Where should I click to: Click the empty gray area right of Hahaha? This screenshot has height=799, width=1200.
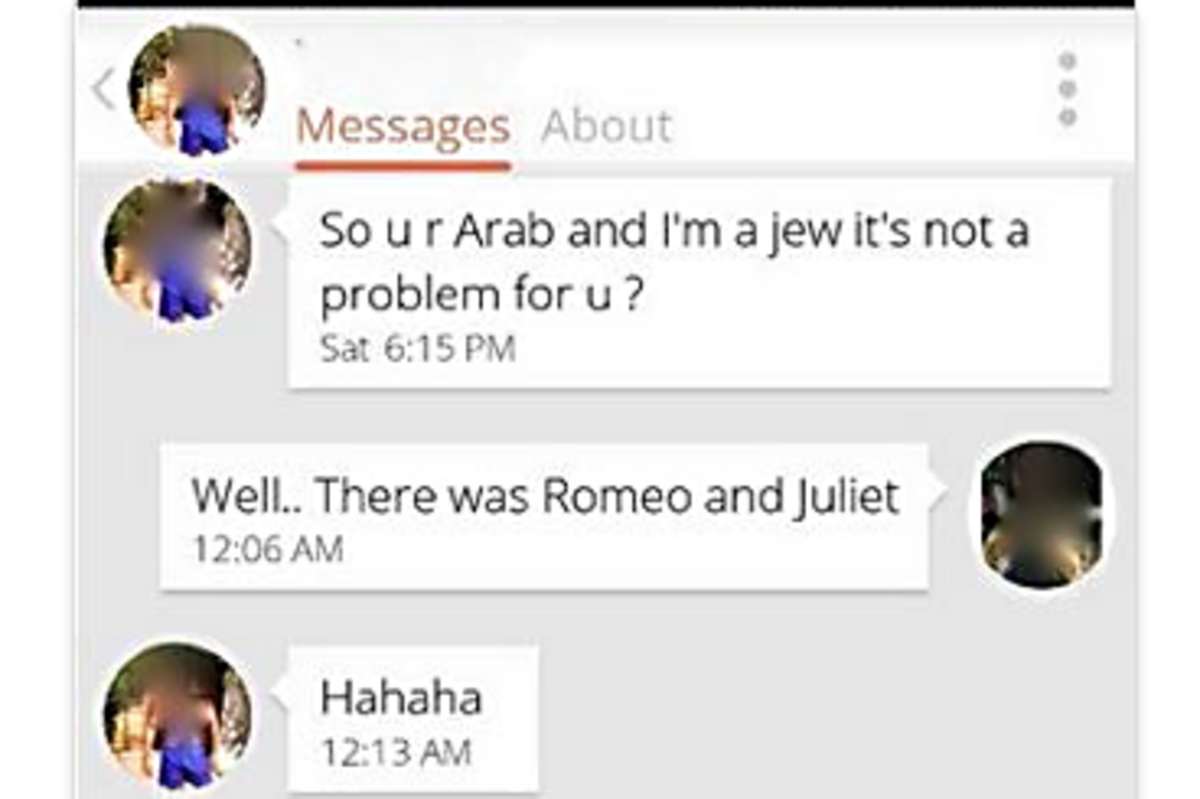[x=830, y=719]
